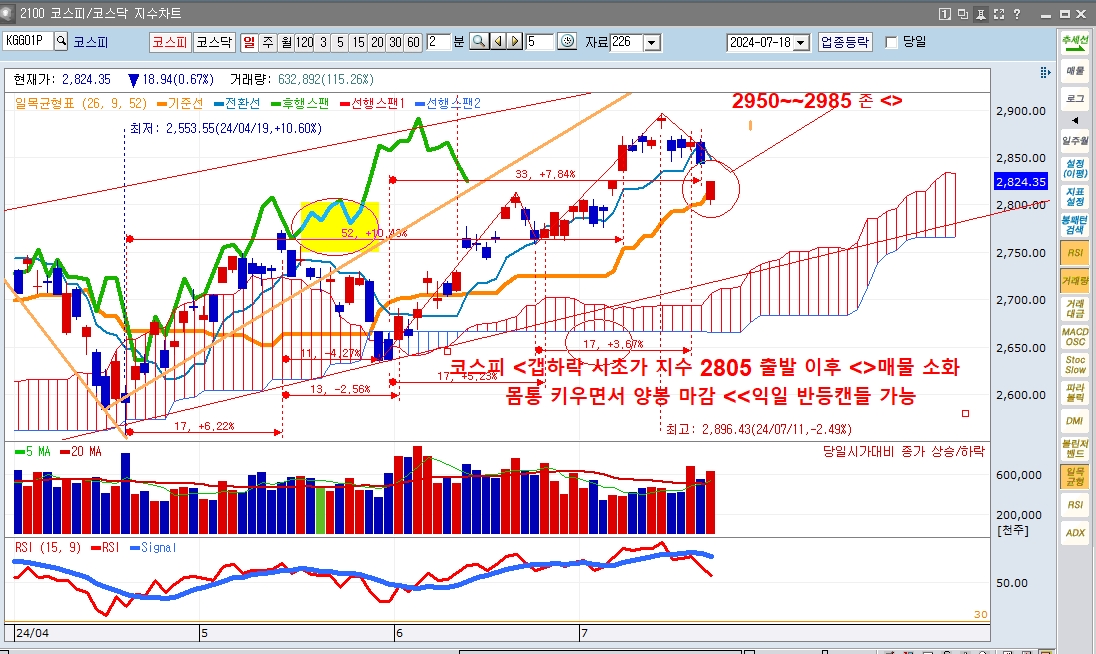Click the 업종등락 button

(x=845, y=42)
